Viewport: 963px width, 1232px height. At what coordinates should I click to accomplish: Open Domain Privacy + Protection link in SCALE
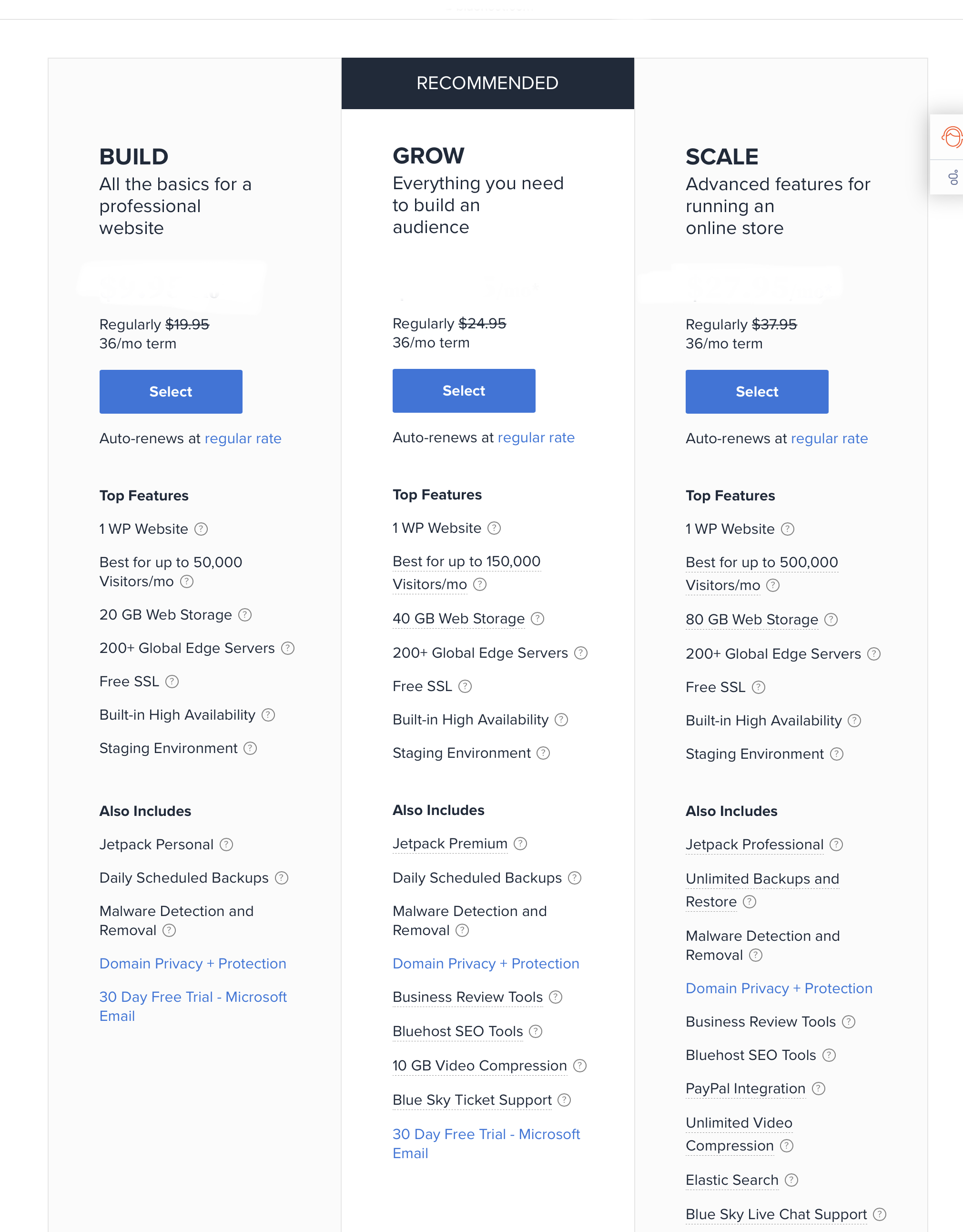779,988
